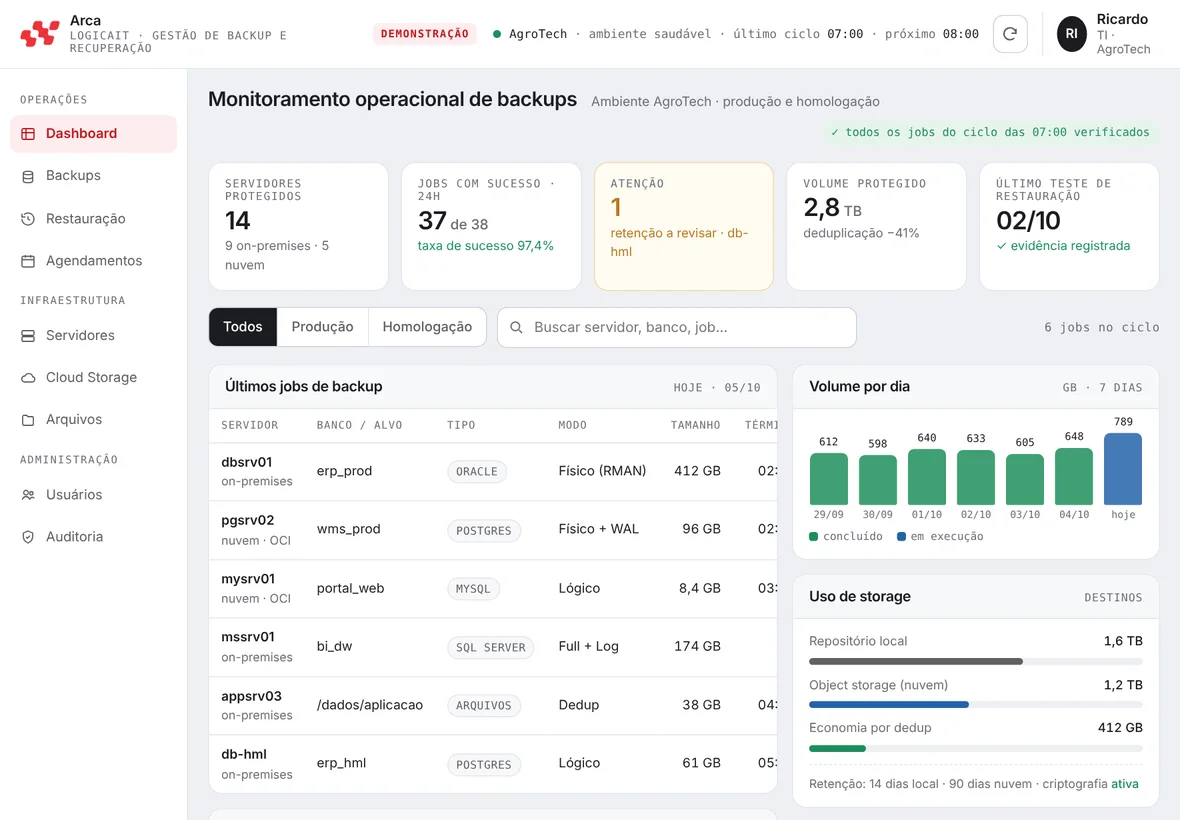Image resolution: width=1180 pixels, height=820 pixels.
Task: Open the Último teste de restauração card
Action: click(1069, 226)
